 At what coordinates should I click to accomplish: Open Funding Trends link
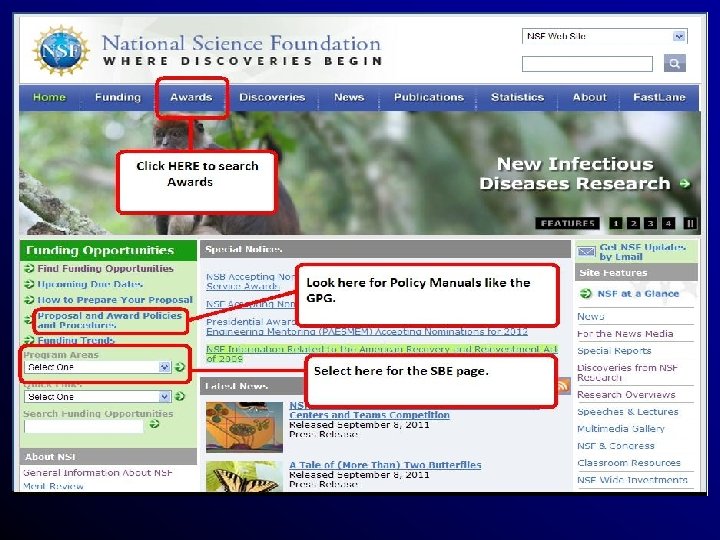coord(76,340)
